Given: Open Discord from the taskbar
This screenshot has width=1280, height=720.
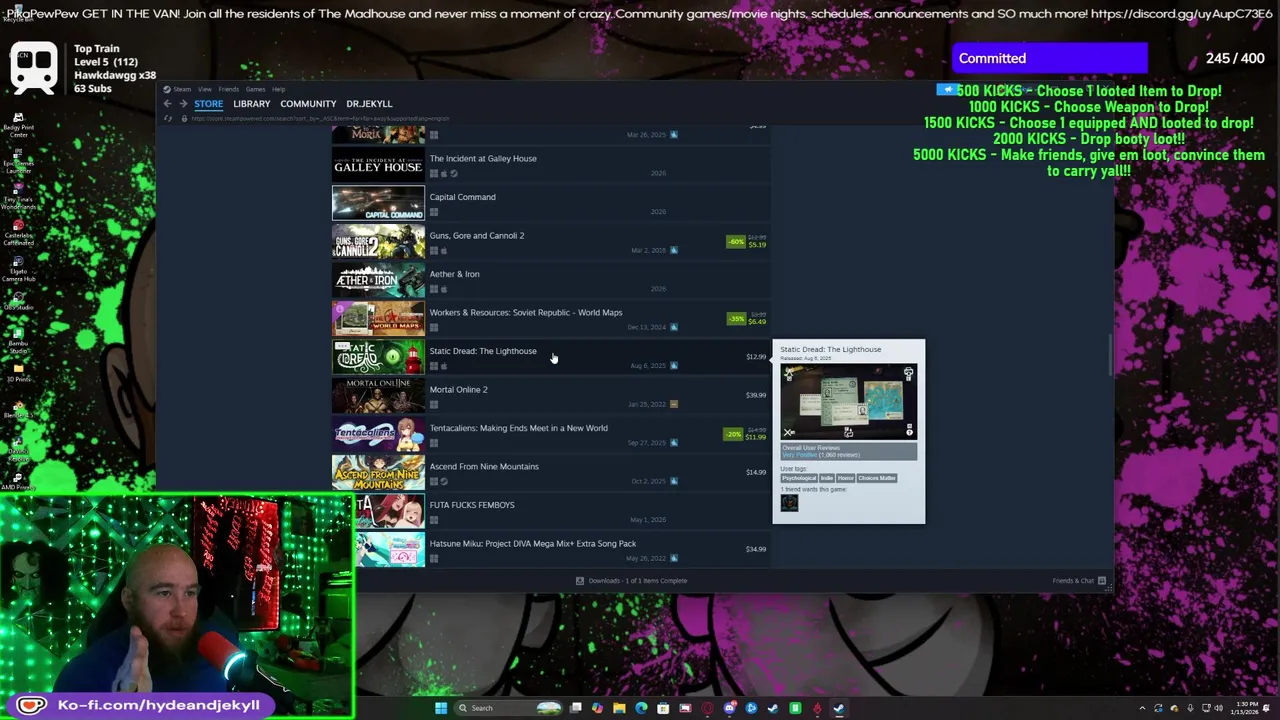Looking at the screenshot, I should [x=729, y=708].
